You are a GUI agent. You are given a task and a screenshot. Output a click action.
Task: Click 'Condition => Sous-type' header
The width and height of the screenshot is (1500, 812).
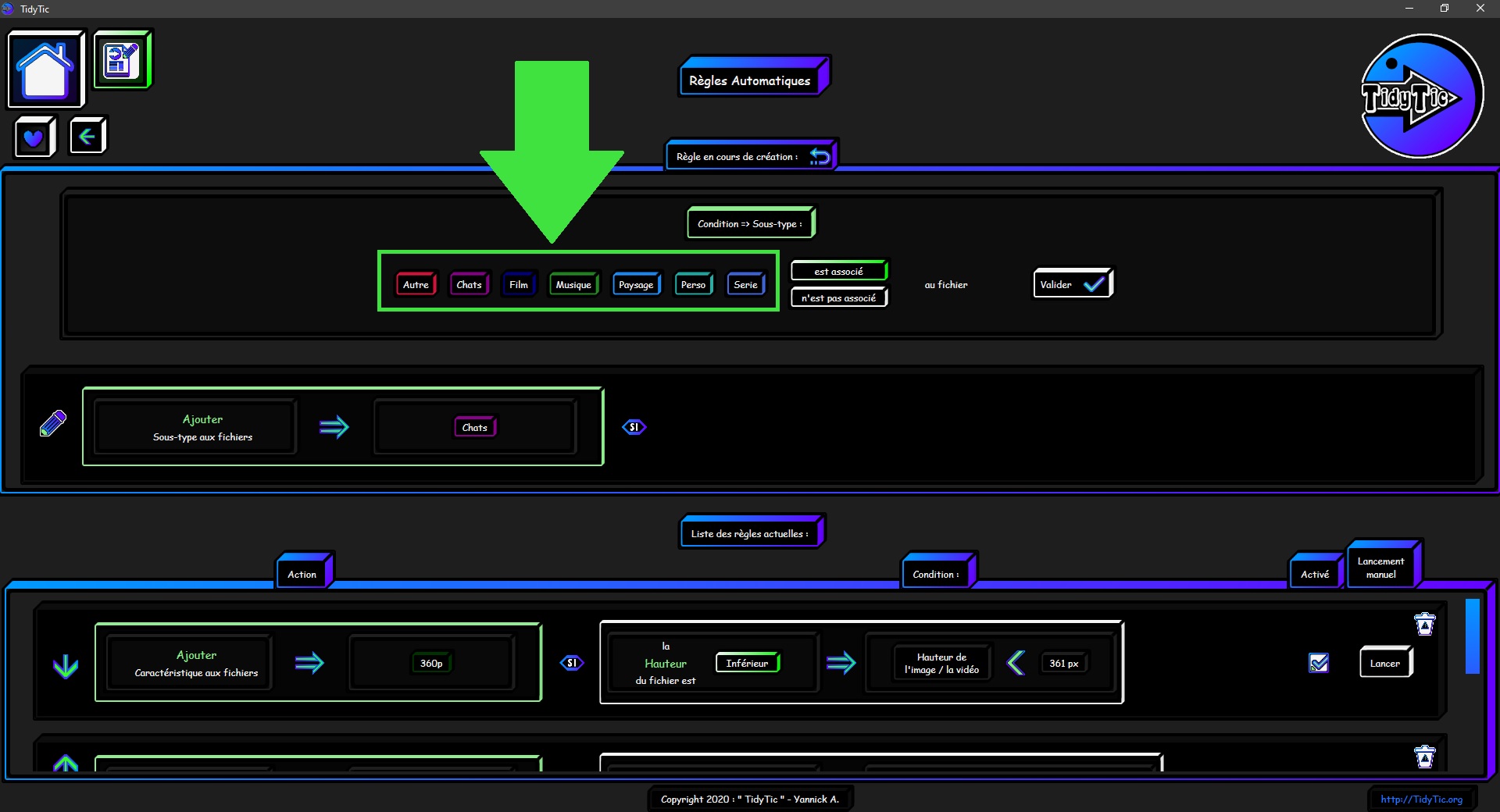point(751,223)
